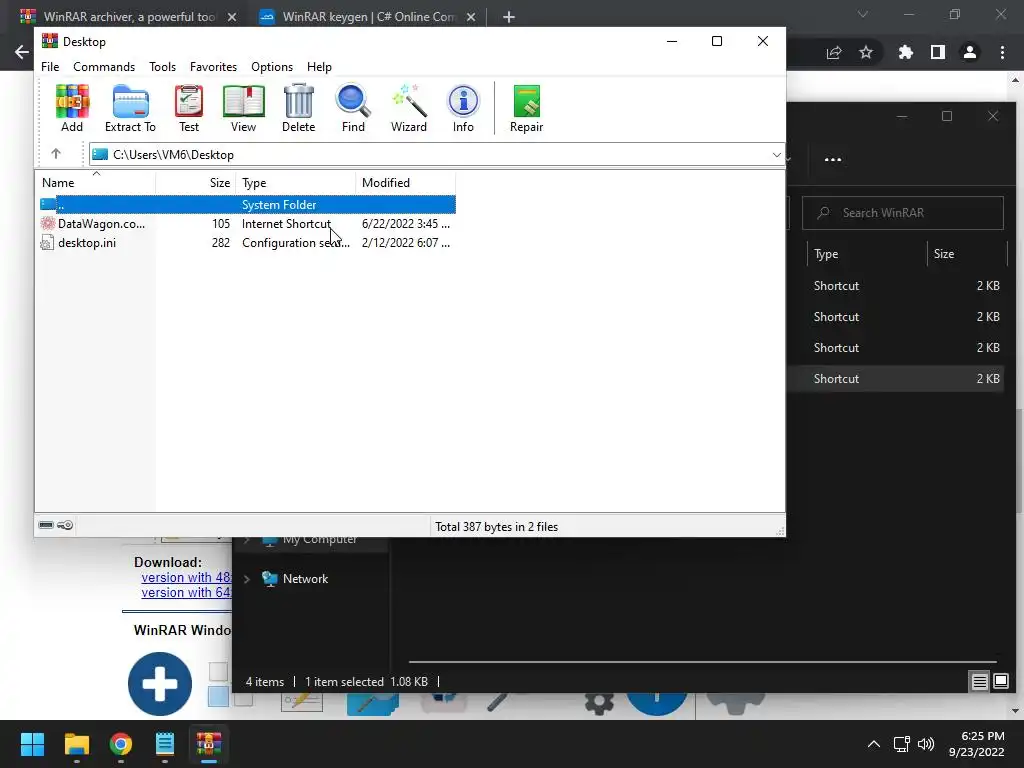Select the parent System Folder row
The height and width of the screenshot is (768, 1024).
[247, 204]
